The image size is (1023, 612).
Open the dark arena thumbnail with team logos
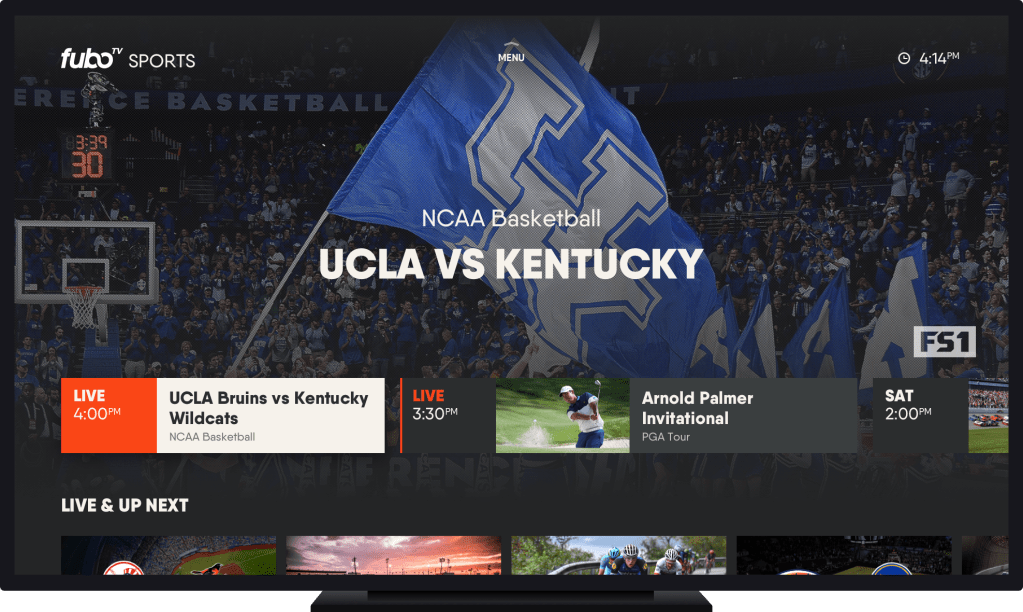[x=844, y=555]
